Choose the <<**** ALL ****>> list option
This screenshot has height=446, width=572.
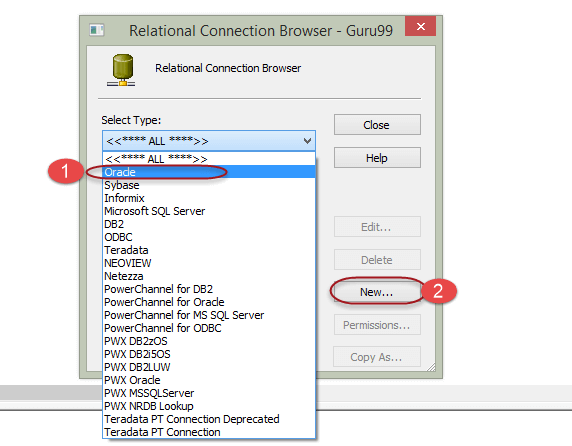coord(209,159)
